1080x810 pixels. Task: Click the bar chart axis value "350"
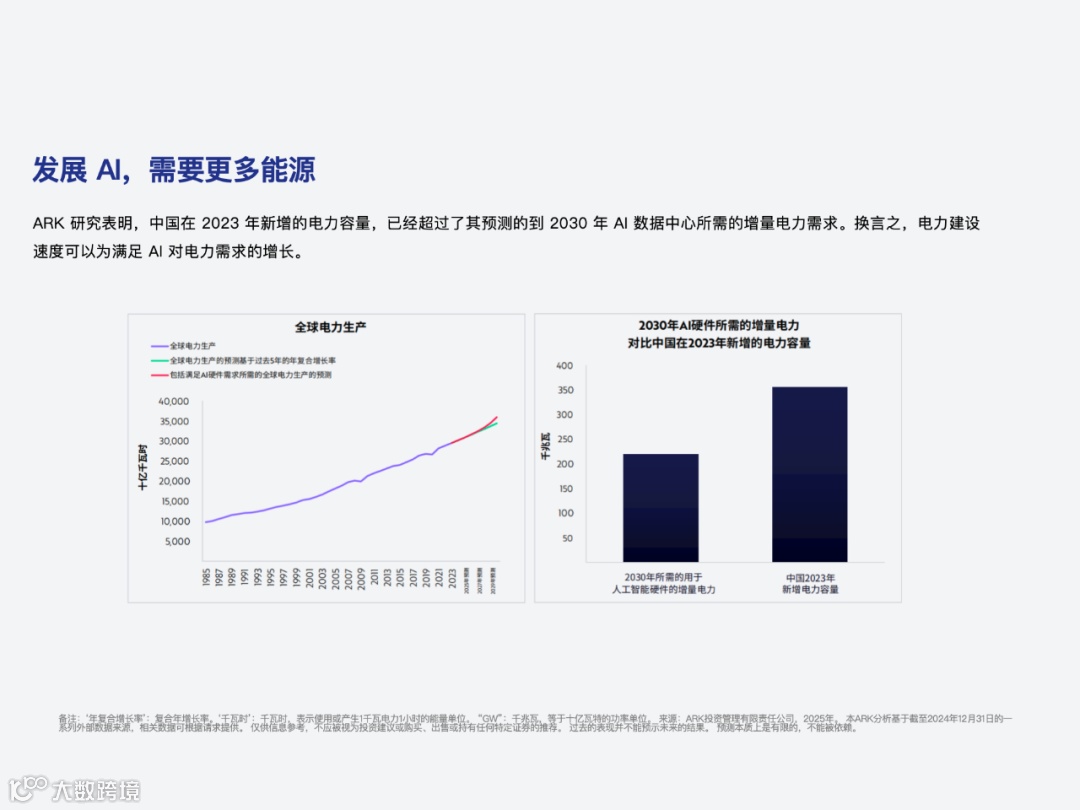[565, 390]
